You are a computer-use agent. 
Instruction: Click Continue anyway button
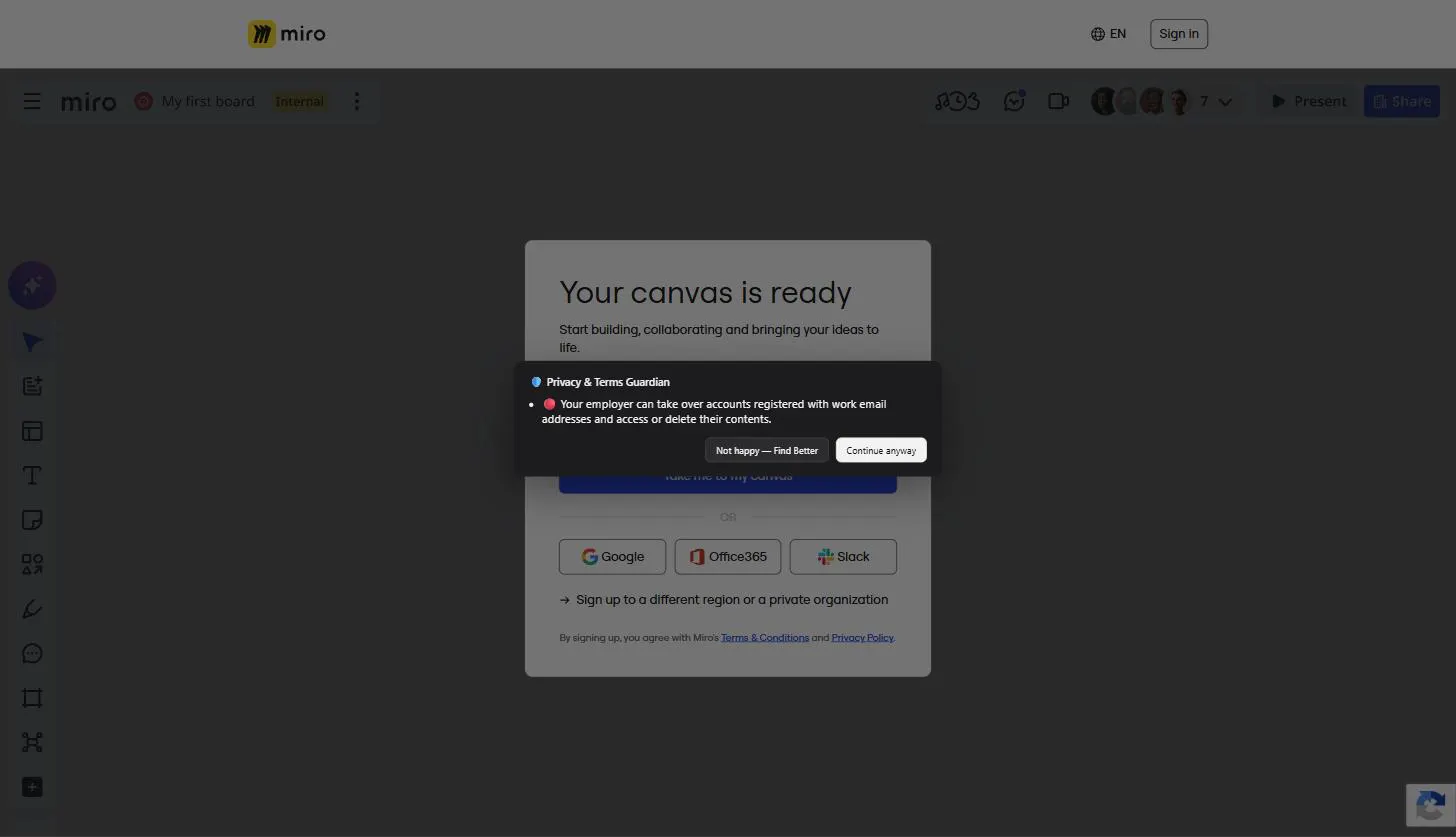coord(881,450)
